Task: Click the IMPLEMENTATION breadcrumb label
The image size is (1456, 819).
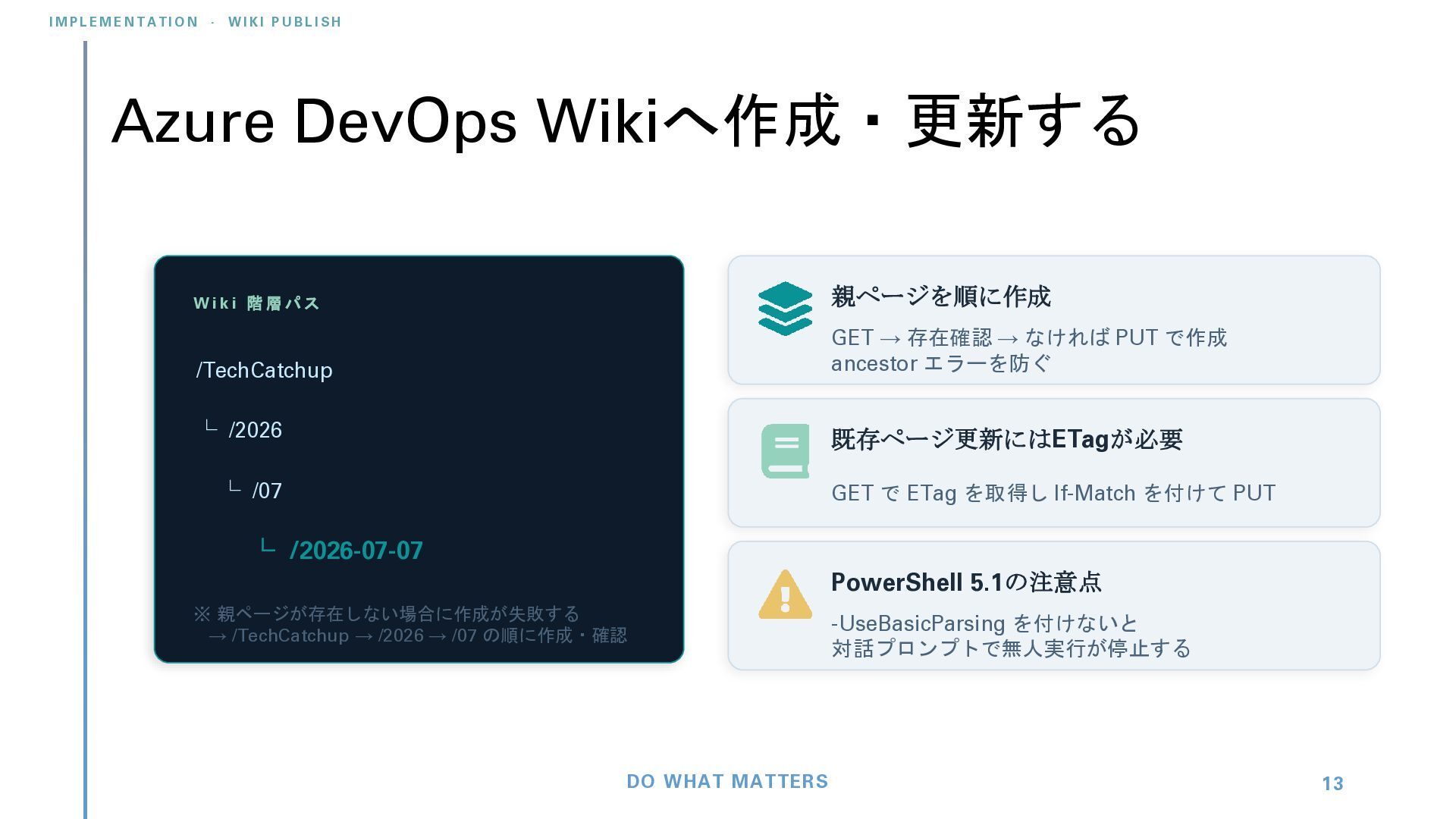Action: (124, 22)
